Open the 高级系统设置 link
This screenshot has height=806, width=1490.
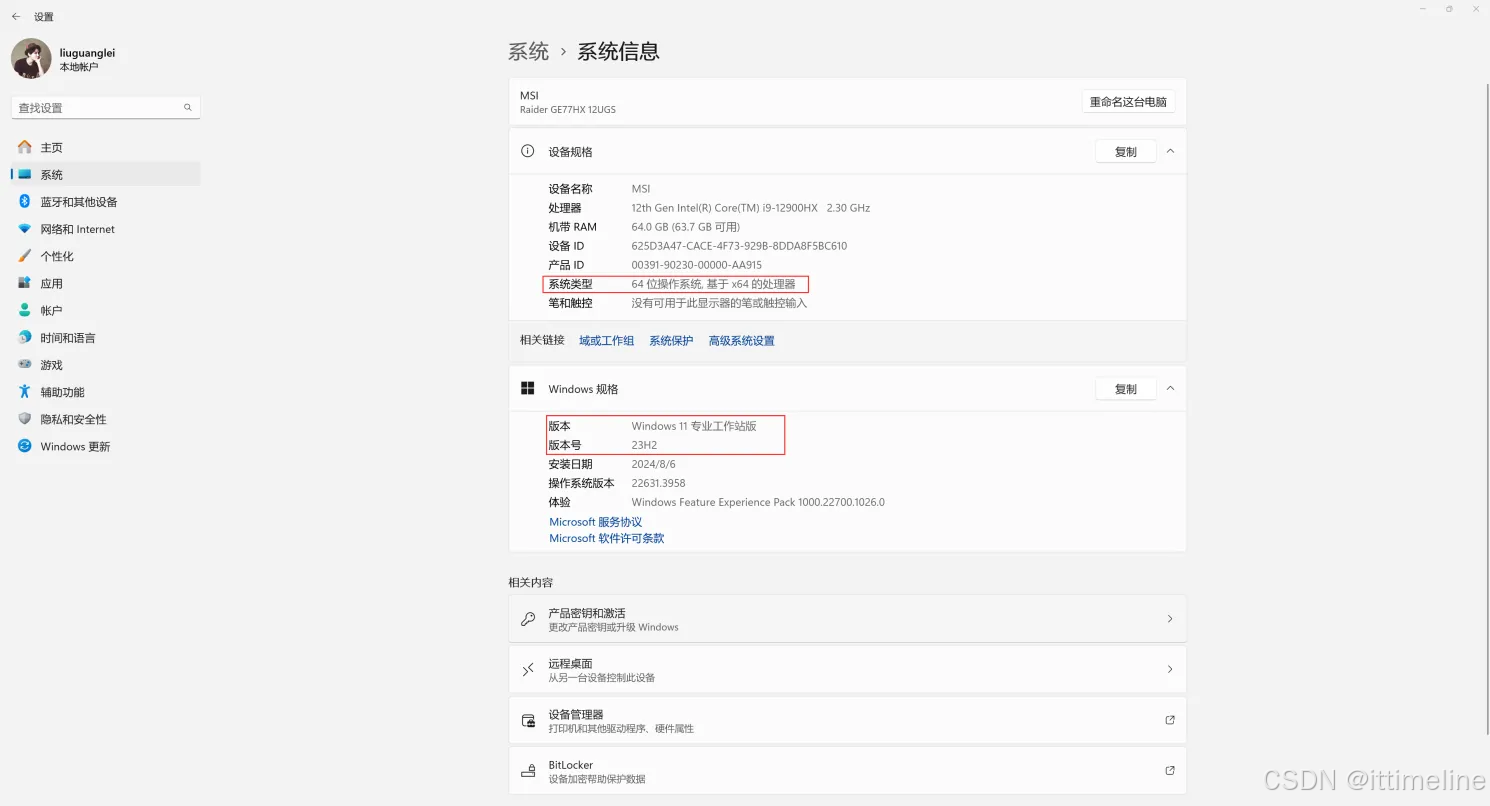click(x=741, y=341)
